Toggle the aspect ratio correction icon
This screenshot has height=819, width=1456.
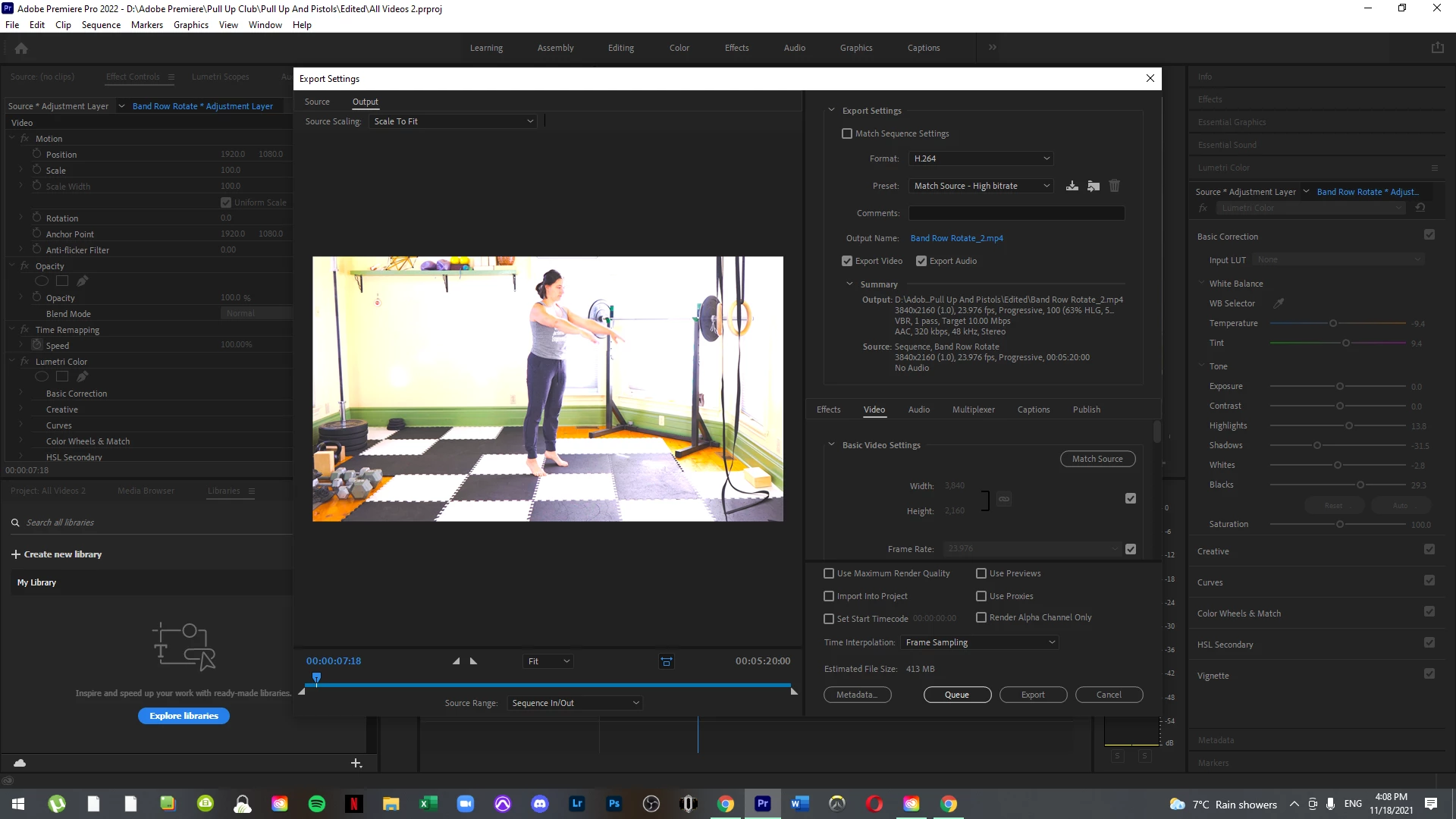point(666,661)
